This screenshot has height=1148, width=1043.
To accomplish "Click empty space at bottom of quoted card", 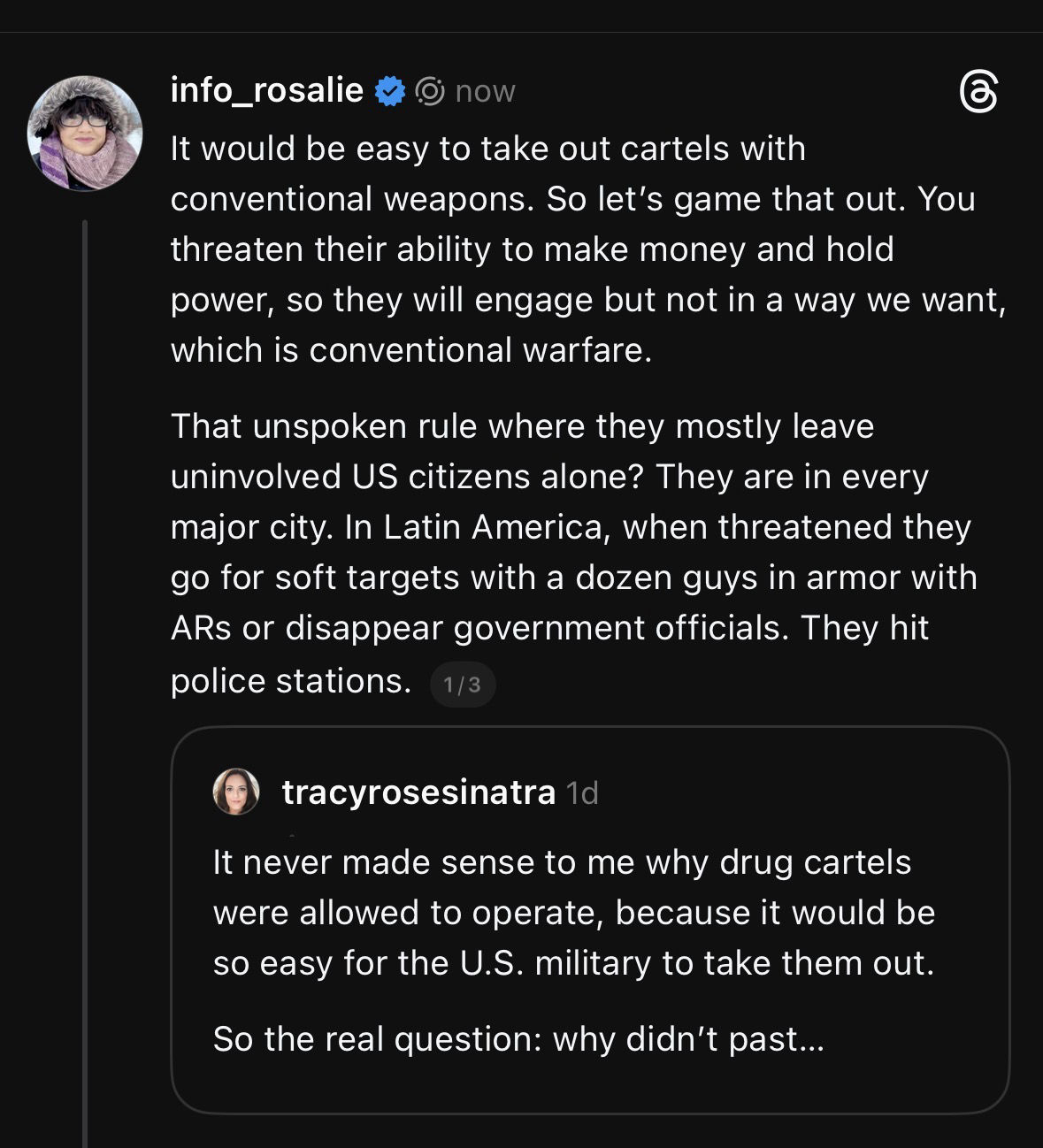I will pos(589,1085).
